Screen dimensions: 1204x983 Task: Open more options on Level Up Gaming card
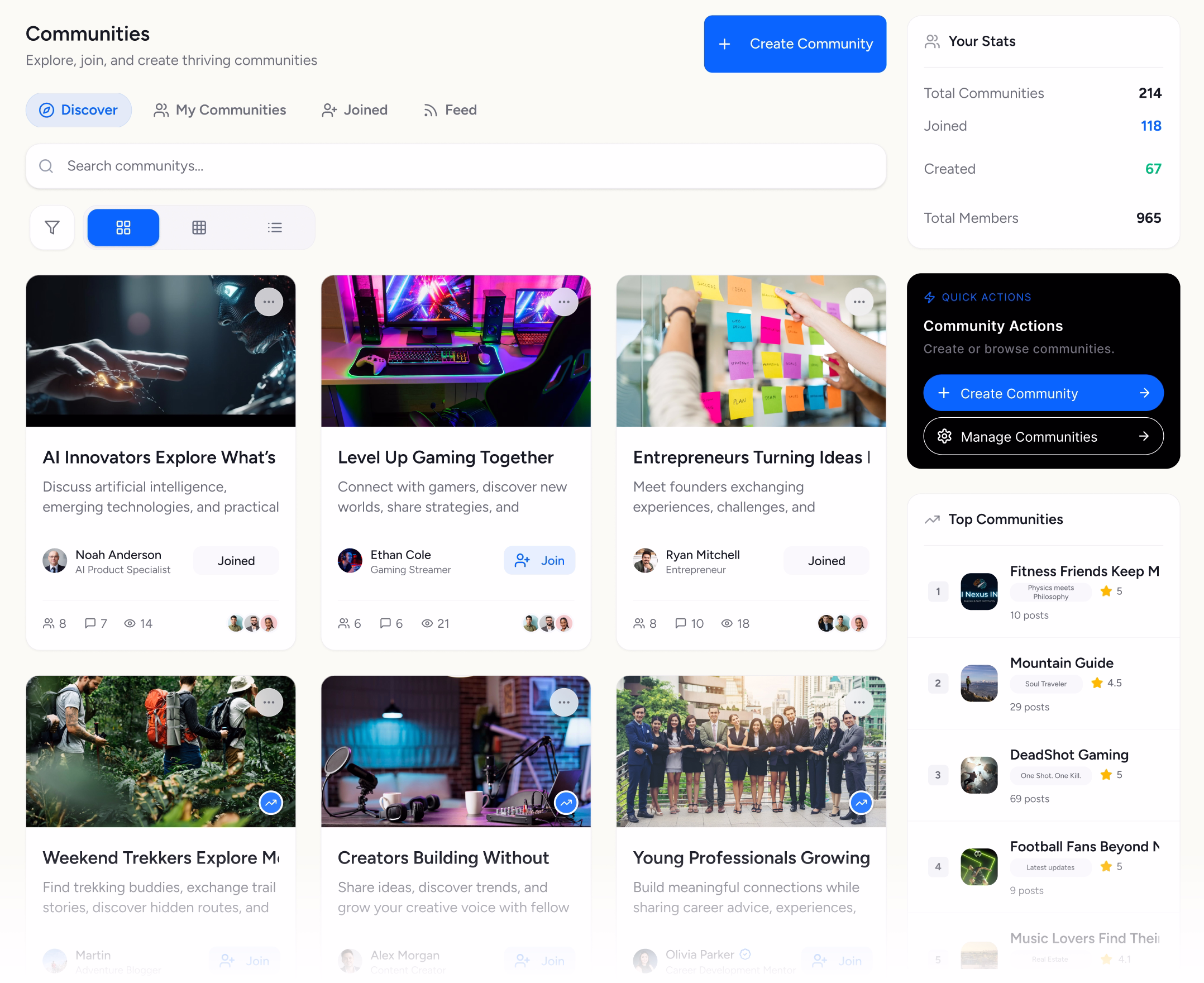point(565,302)
